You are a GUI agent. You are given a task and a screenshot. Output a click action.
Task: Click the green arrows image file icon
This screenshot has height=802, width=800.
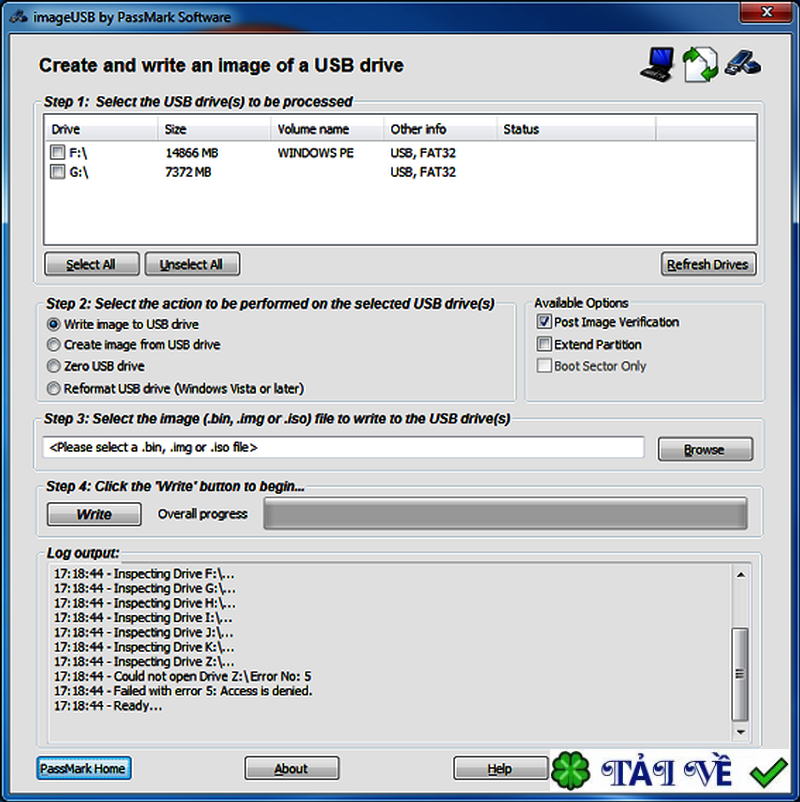700,64
